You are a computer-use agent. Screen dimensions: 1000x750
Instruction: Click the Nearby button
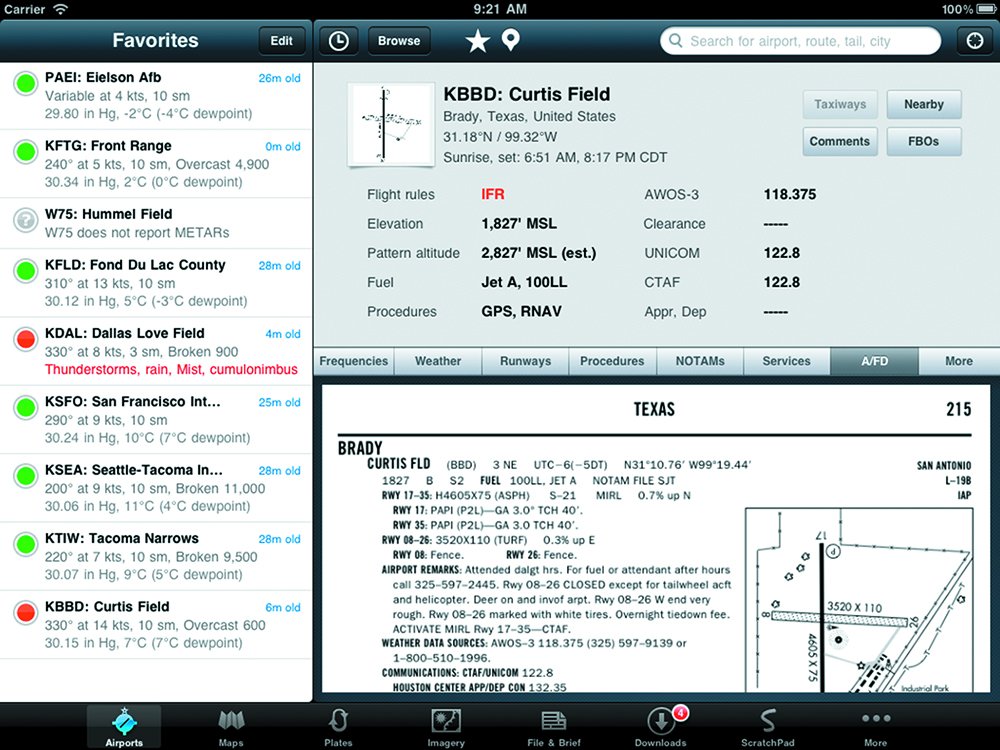click(x=923, y=104)
